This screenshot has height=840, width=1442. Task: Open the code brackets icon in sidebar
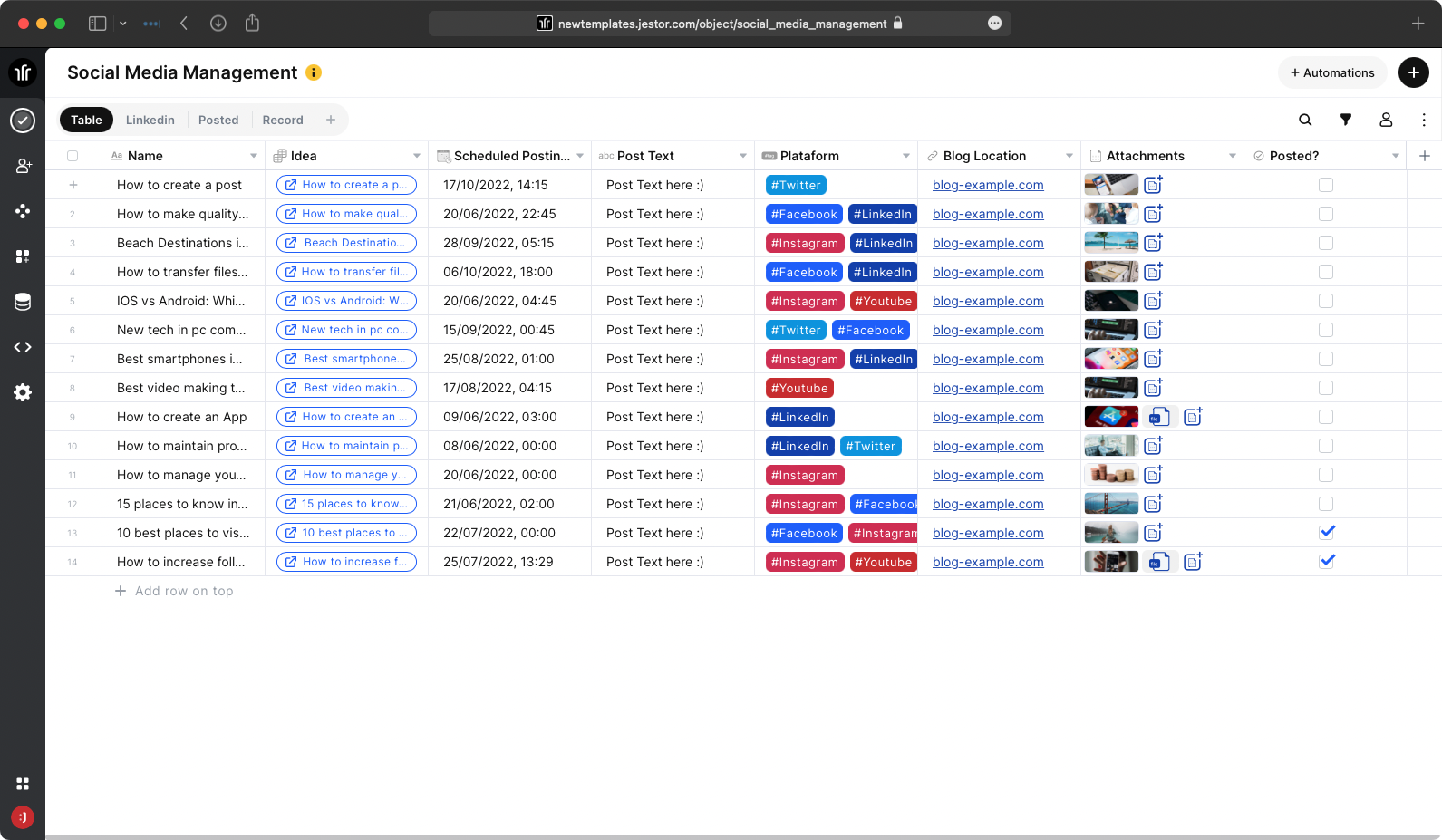[23, 347]
